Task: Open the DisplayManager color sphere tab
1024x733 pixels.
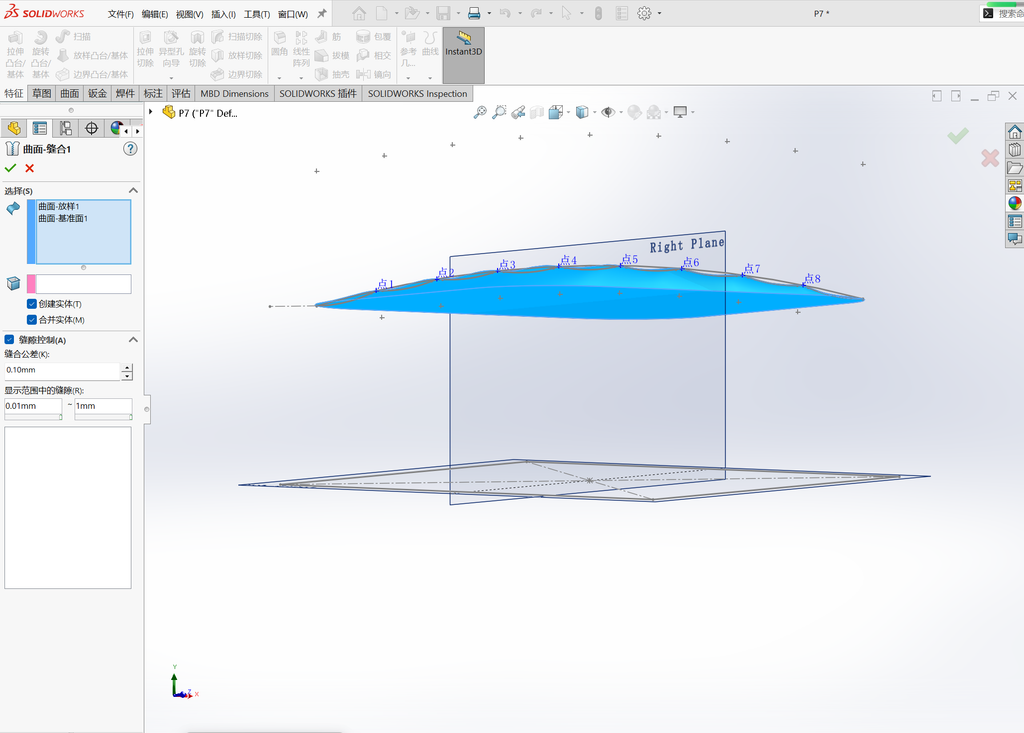Action: click(x=116, y=128)
